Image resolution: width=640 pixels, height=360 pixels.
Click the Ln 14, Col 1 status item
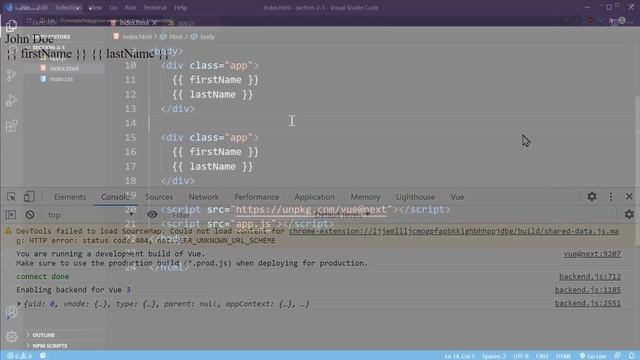click(459, 356)
